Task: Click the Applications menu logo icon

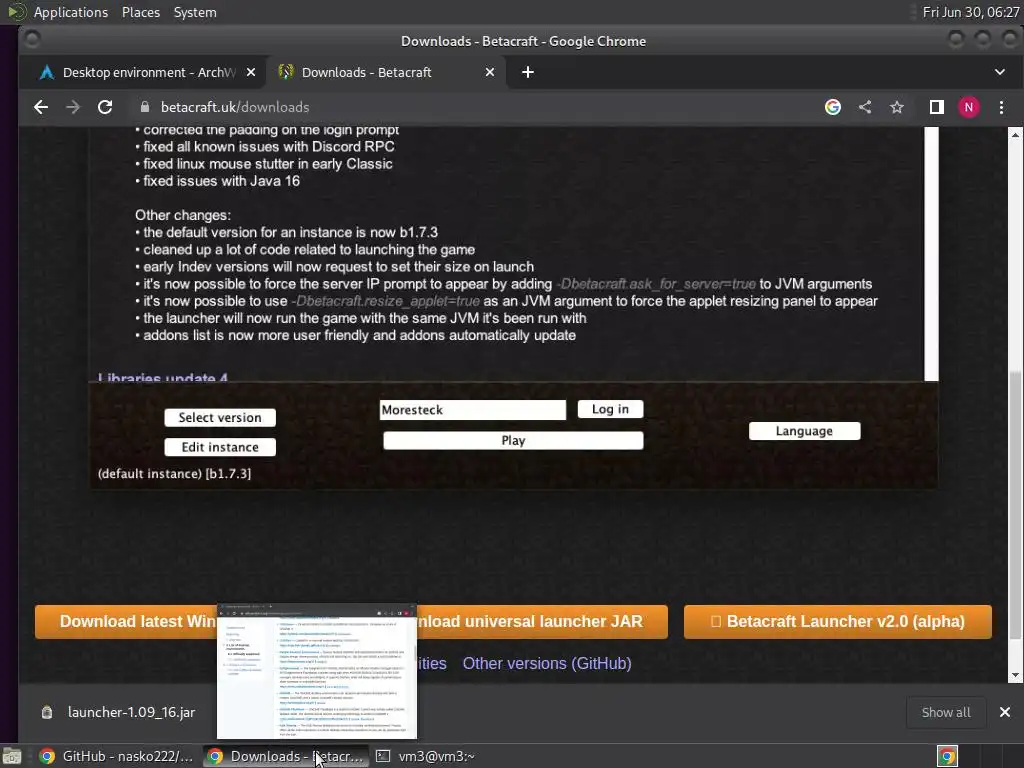Action: [x=16, y=12]
